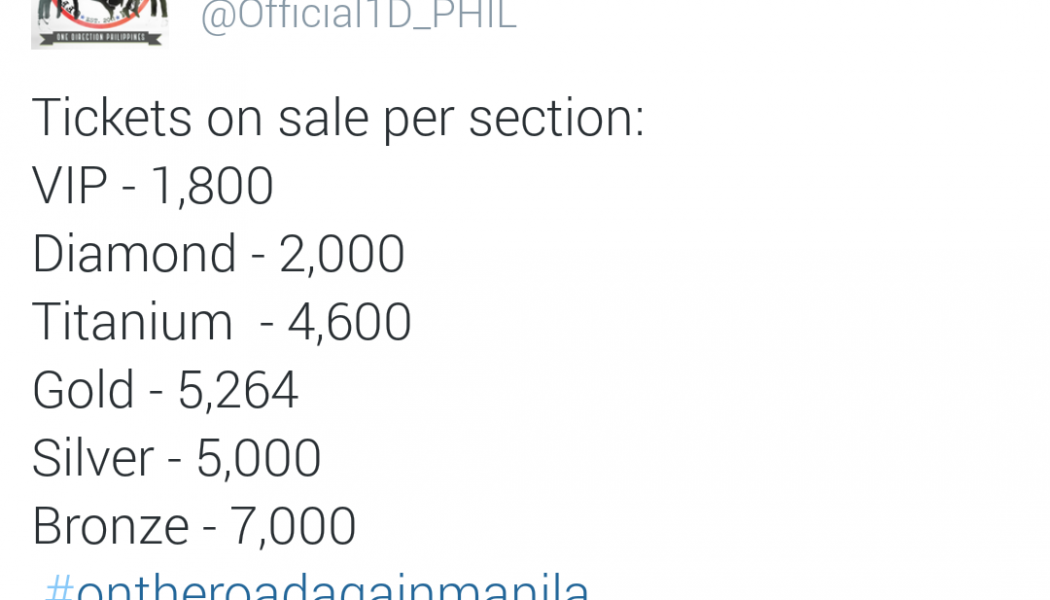
Task: Open the One Direction Philippines profile avatar
Action: point(99,24)
